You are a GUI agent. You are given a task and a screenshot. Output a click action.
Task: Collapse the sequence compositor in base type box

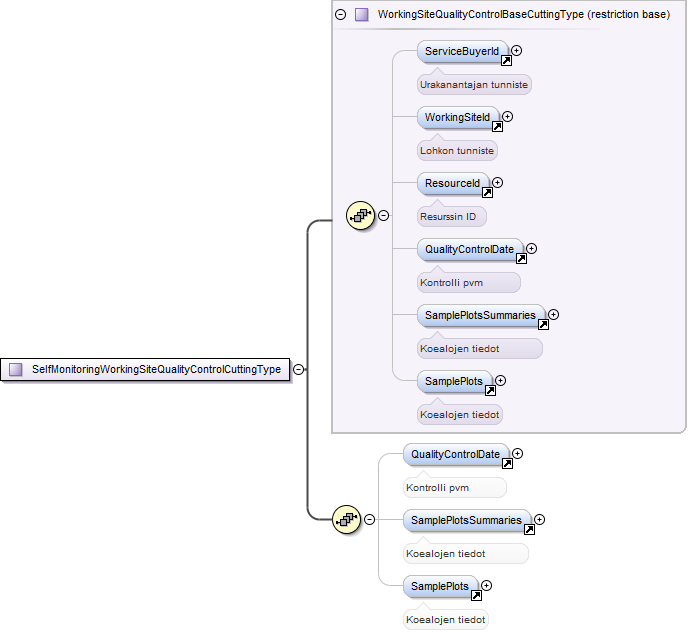point(383,216)
